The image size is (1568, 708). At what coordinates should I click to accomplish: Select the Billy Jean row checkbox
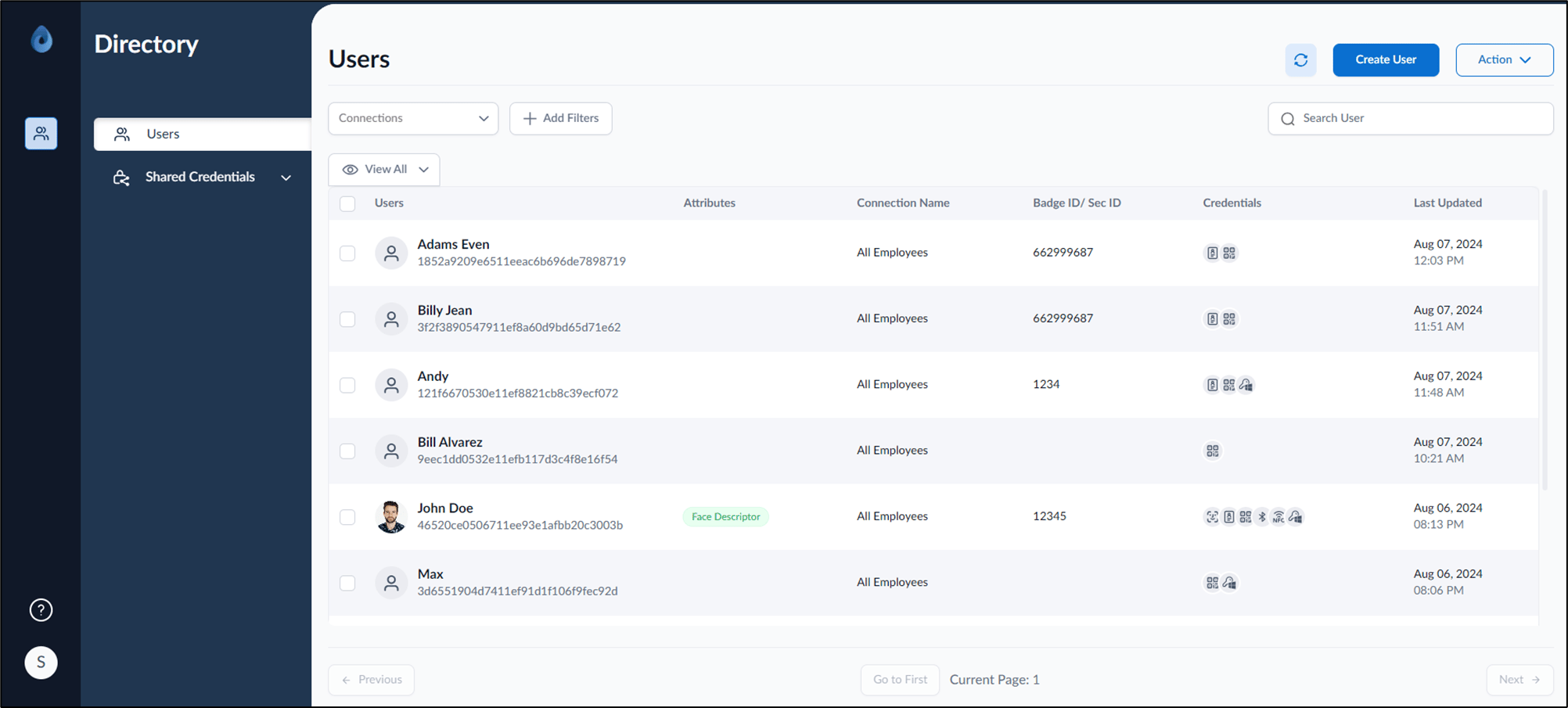347,319
